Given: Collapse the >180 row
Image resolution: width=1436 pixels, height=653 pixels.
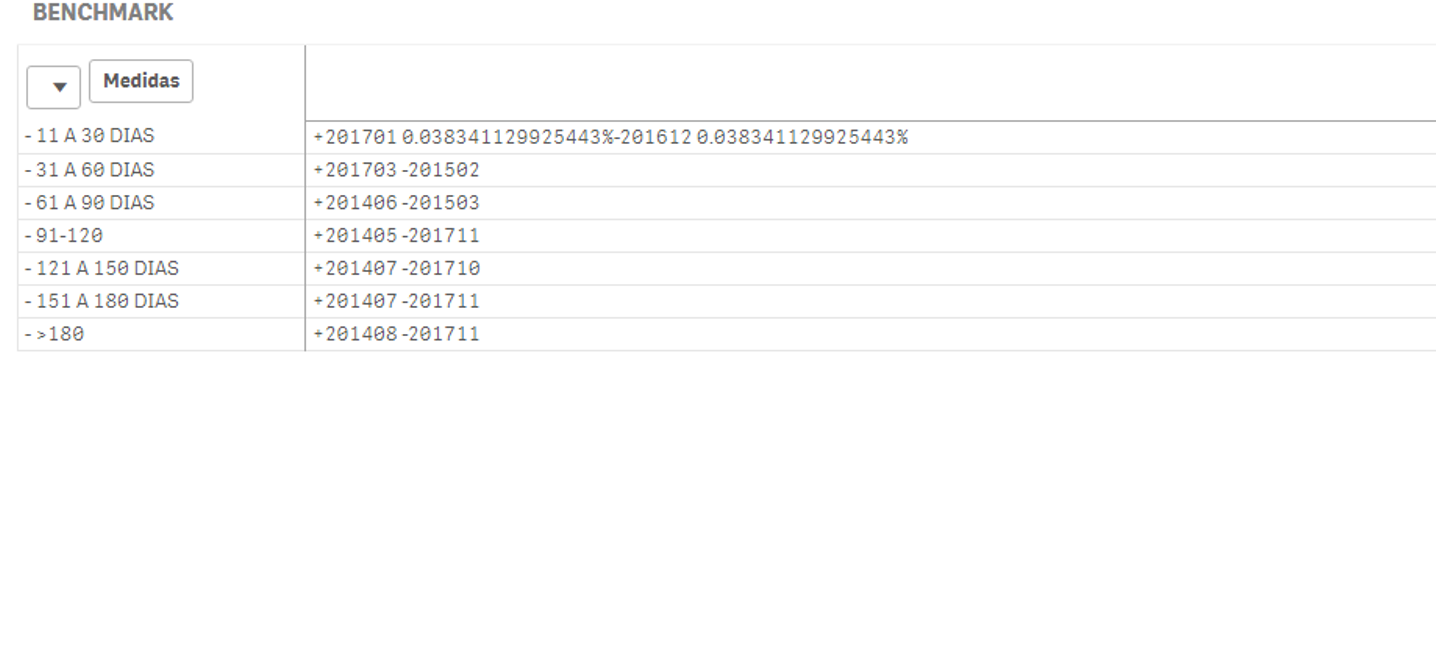Looking at the screenshot, I should (29, 334).
